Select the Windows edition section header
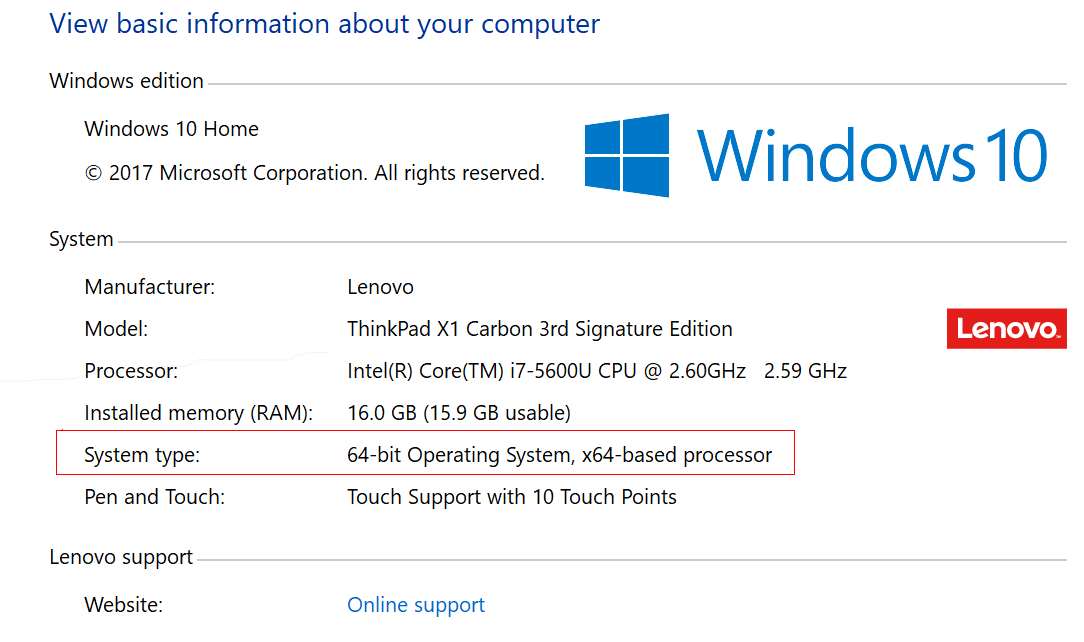Screen dimensions: 1084x642 pos(126,81)
